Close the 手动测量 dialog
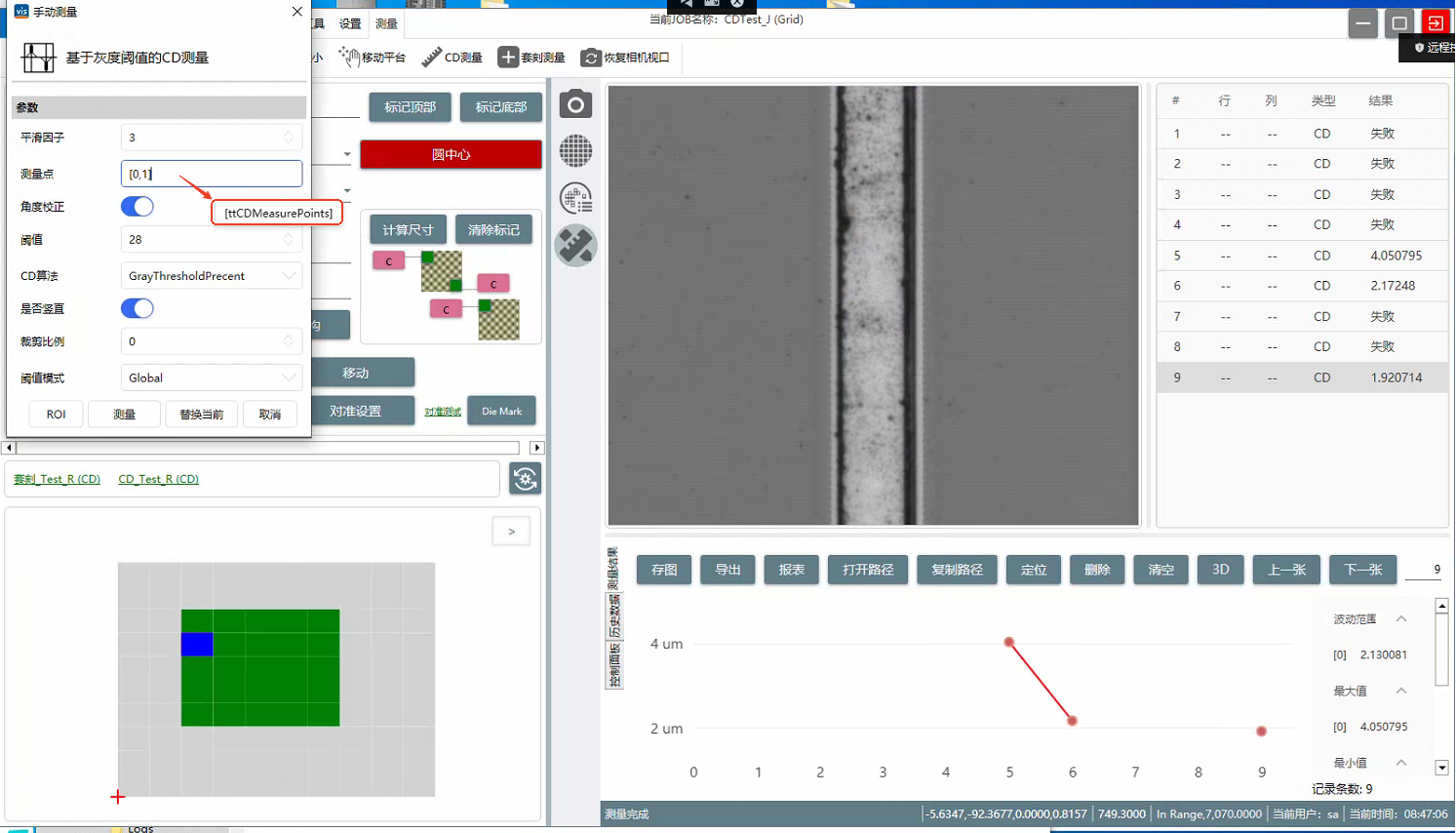The height and width of the screenshot is (833, 1456). 296,12
